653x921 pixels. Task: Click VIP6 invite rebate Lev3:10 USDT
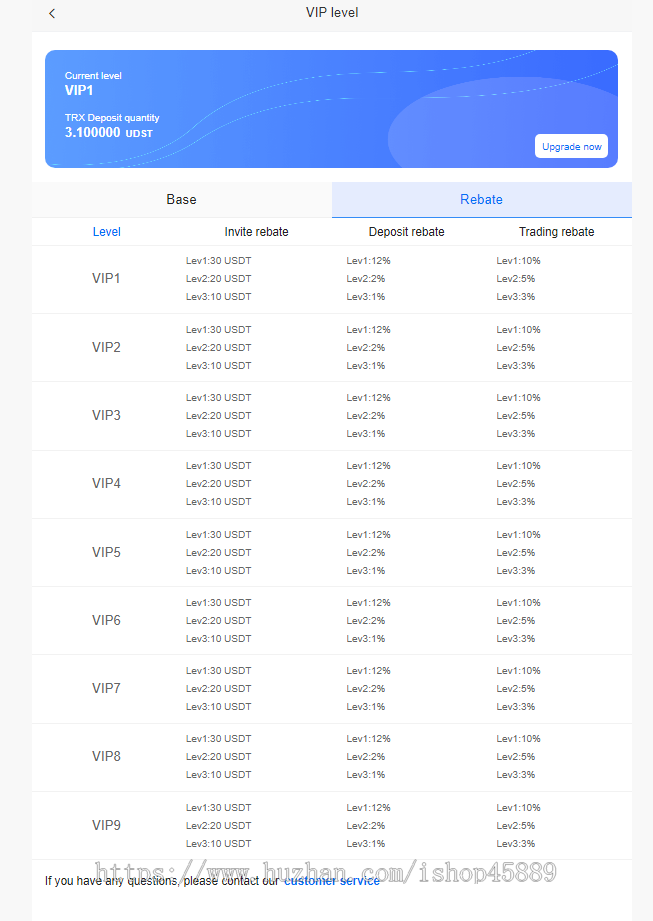218,639
